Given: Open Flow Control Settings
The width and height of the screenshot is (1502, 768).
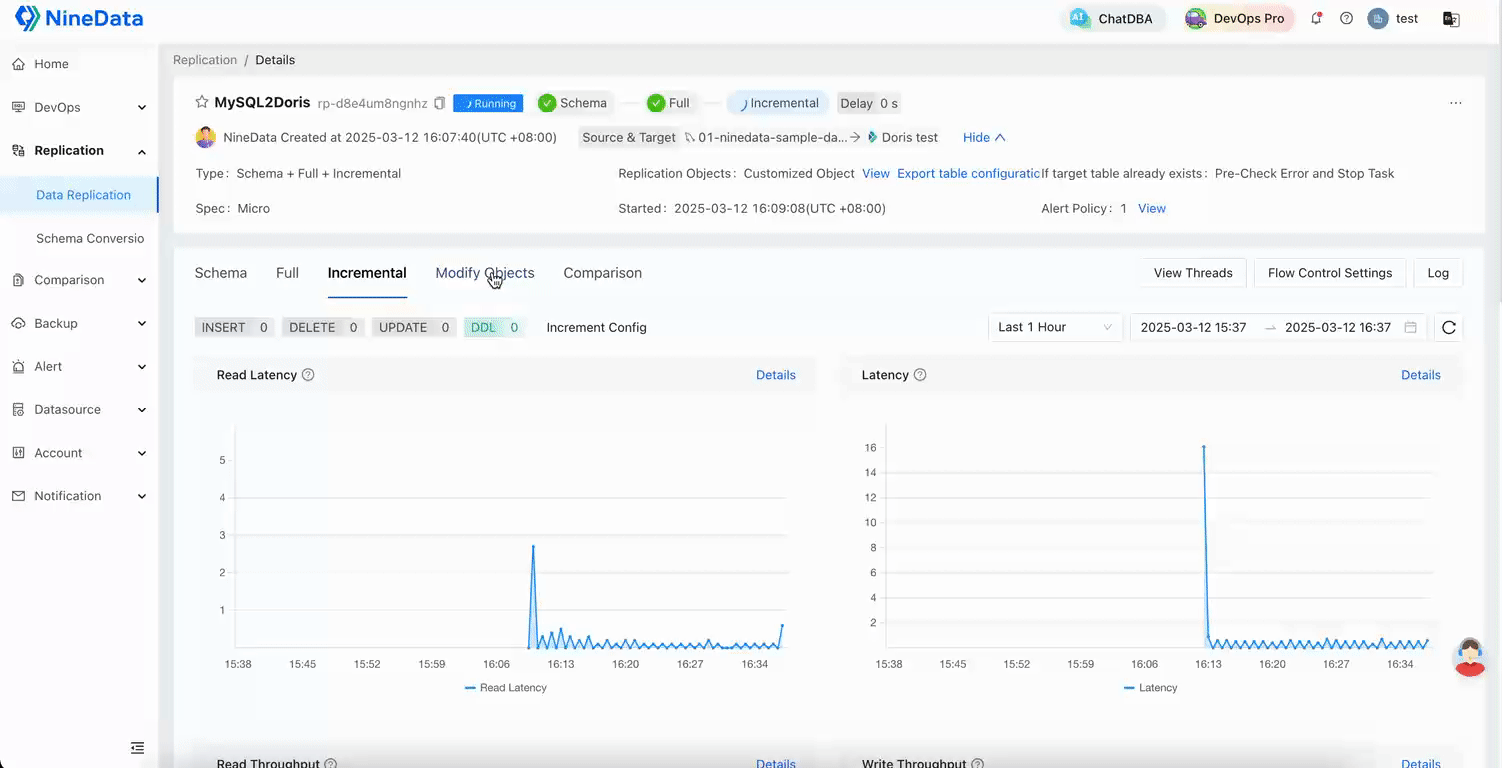Looking at the screenshot, I should 1330,273.
